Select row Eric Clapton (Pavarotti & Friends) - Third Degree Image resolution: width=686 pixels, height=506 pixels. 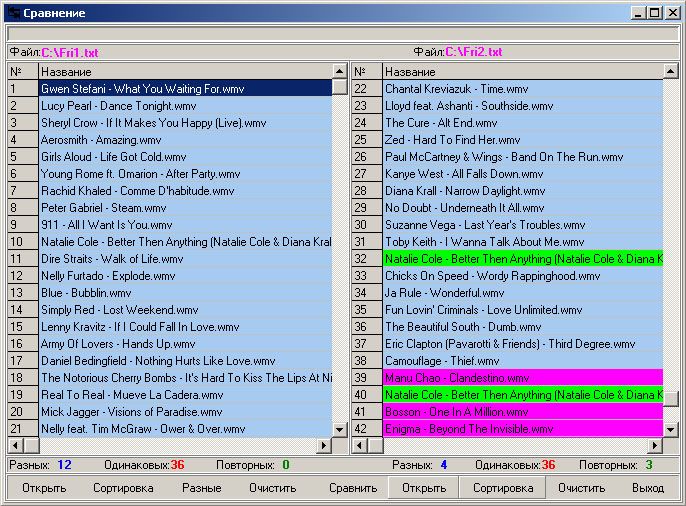click(523, 344)
